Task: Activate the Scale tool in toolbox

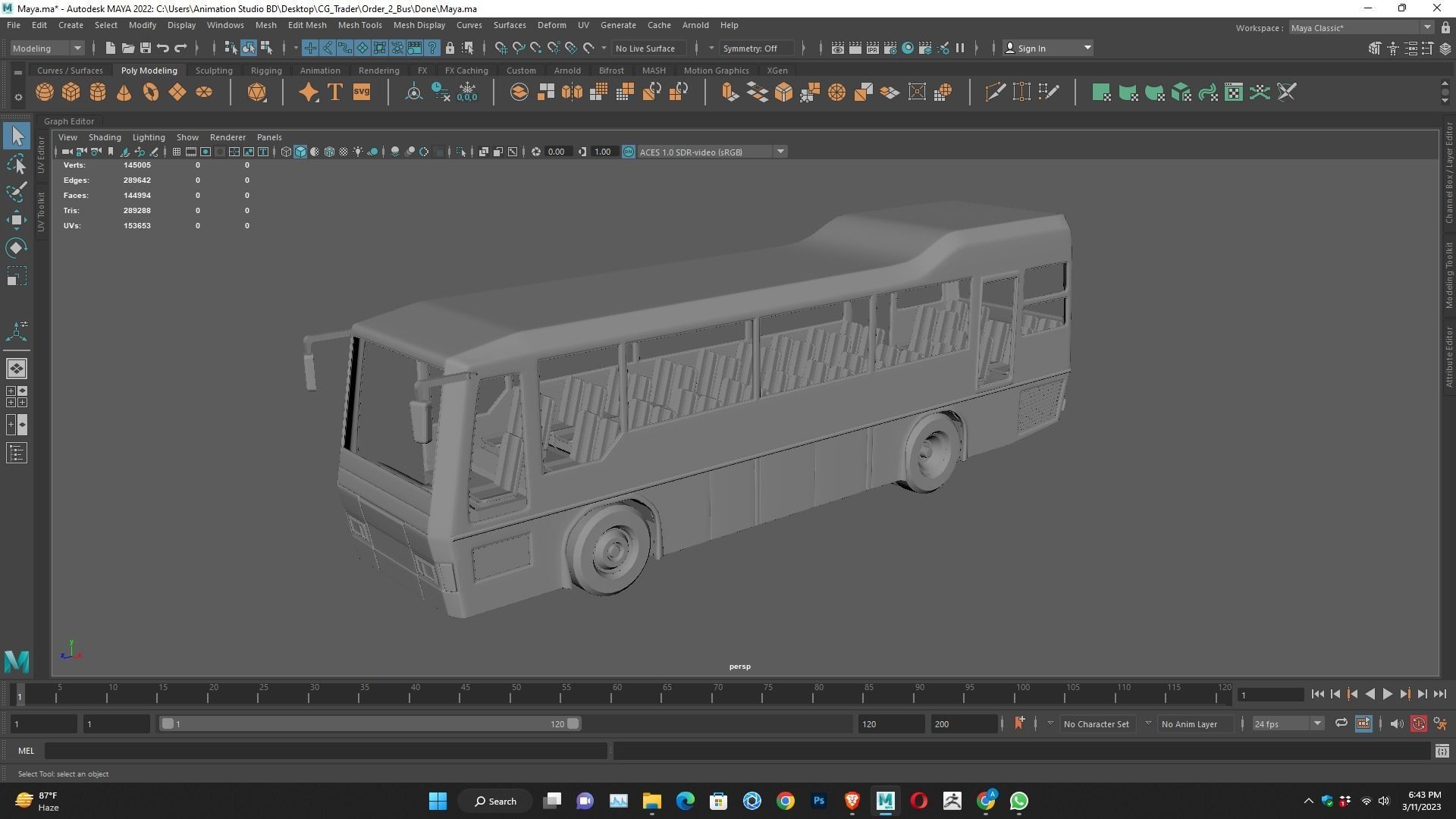Action: click(x=17, y=276)
